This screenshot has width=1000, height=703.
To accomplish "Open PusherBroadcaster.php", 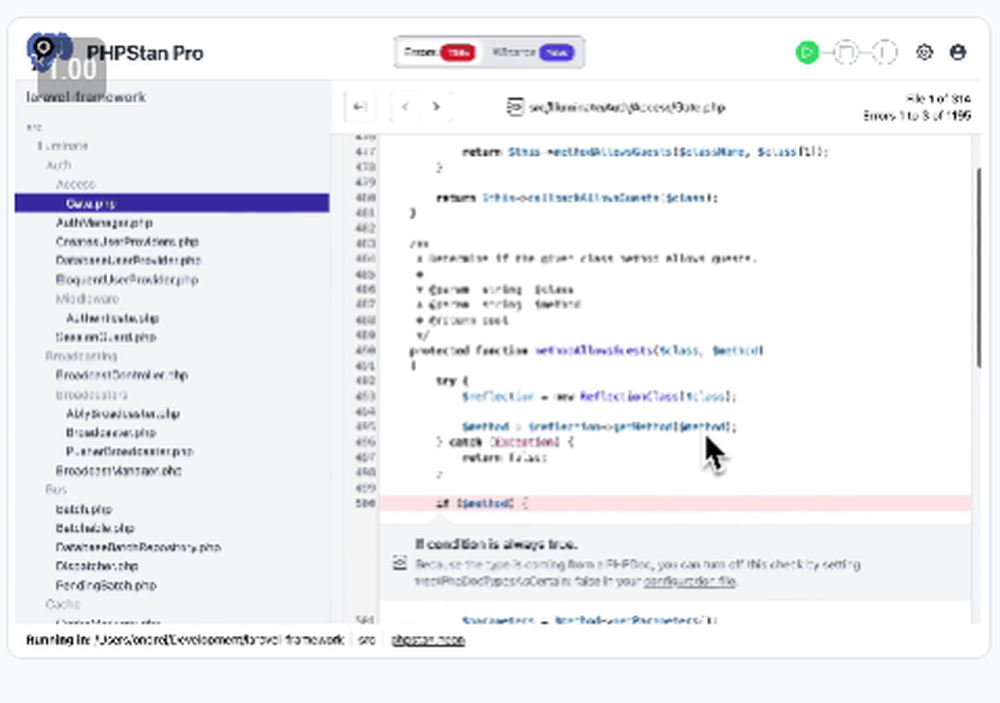I will (129, 451).
